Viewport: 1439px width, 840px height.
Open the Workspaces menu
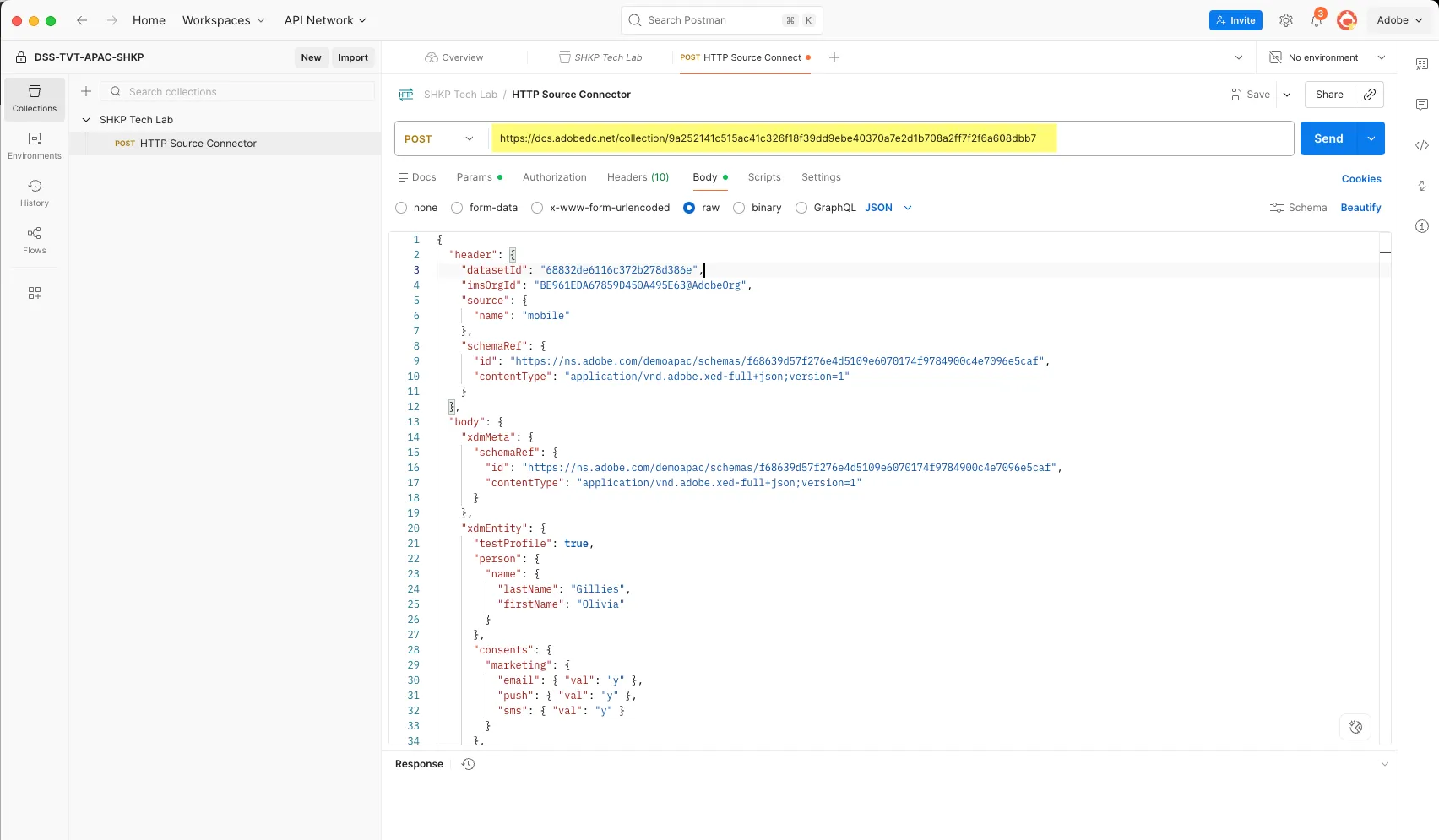point(224,20)
